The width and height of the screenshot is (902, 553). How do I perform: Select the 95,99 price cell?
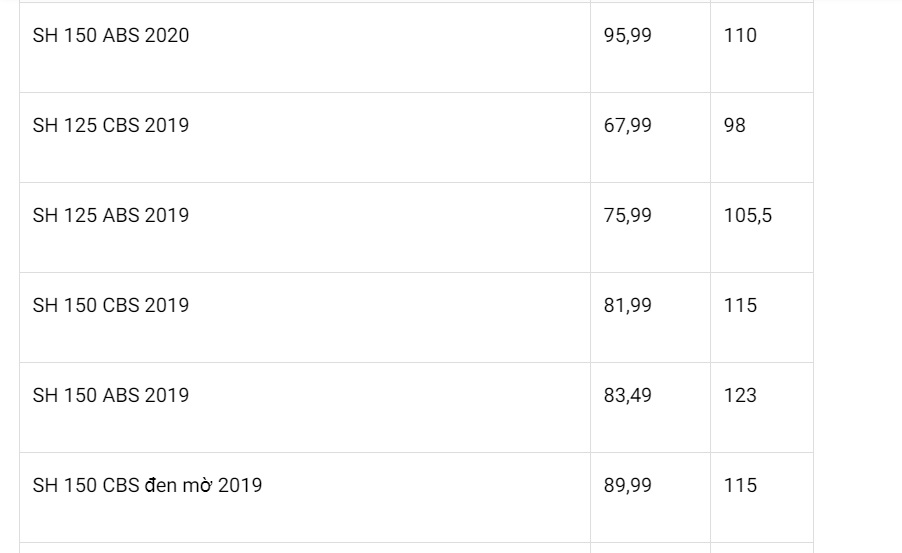click(x=627, y=36)
